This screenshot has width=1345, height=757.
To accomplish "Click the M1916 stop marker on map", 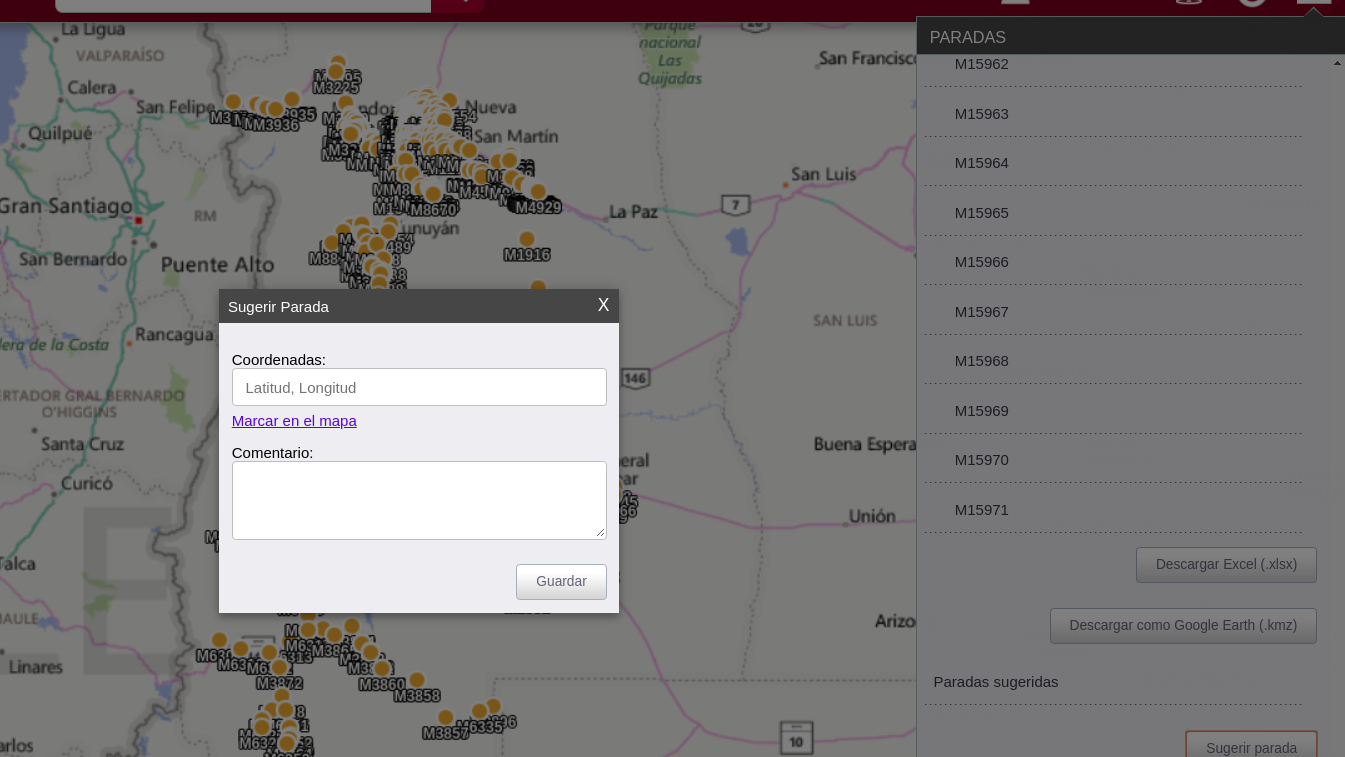I will pos(527,240).
